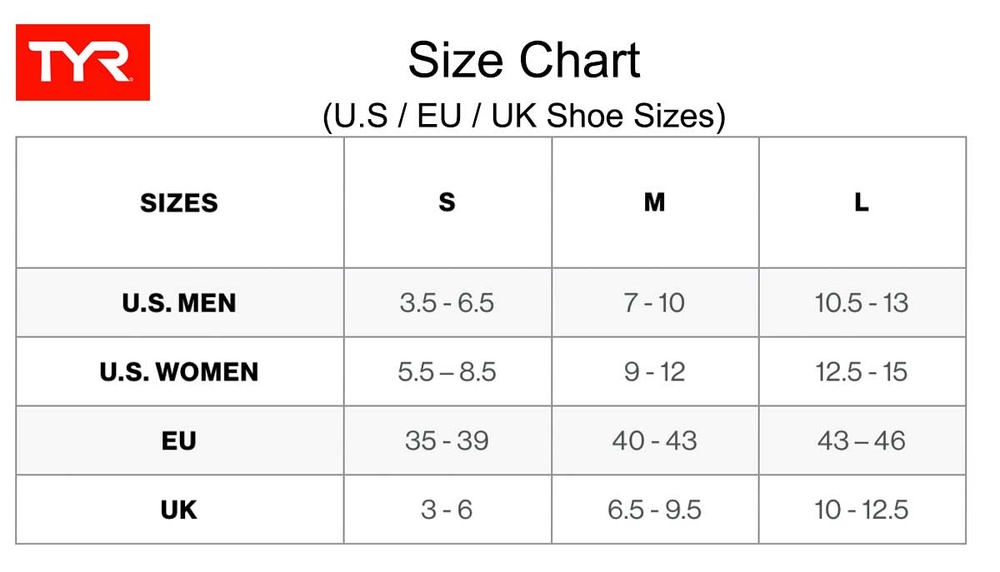Click the U.S. WOMEN row label
Screen dimensions: 1000x572
click(179, 372)
